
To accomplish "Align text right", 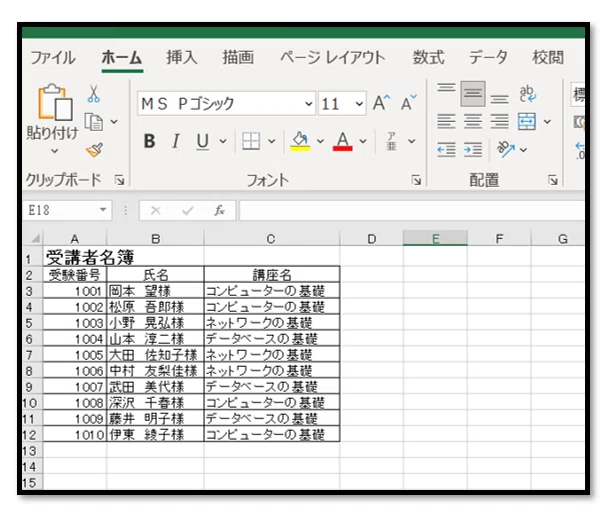I will tap(500, 122).
